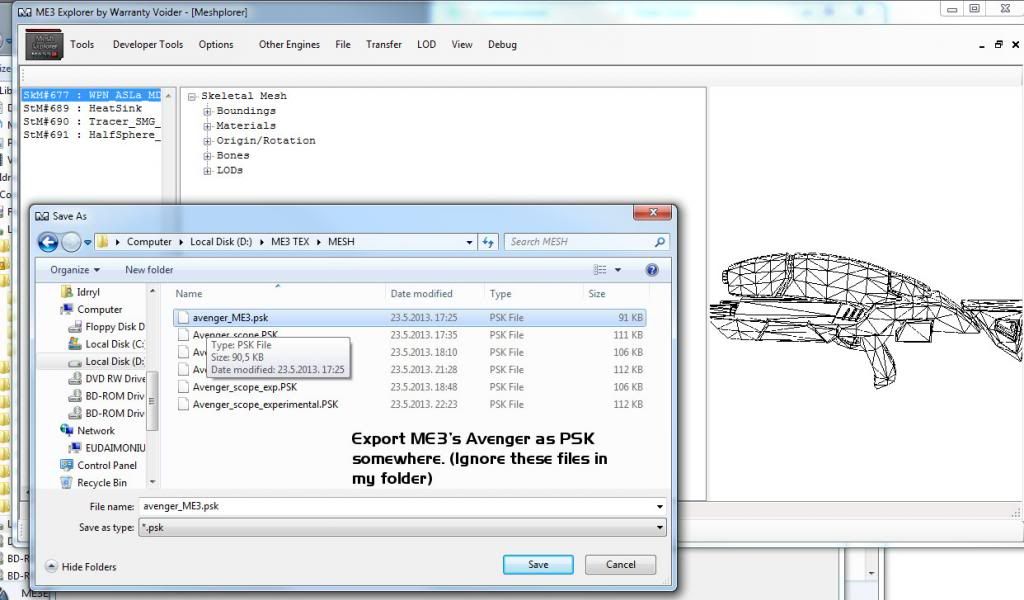Open the File menu in Meshplorer
Screen dimensions: 1024x600
(343, 44)
